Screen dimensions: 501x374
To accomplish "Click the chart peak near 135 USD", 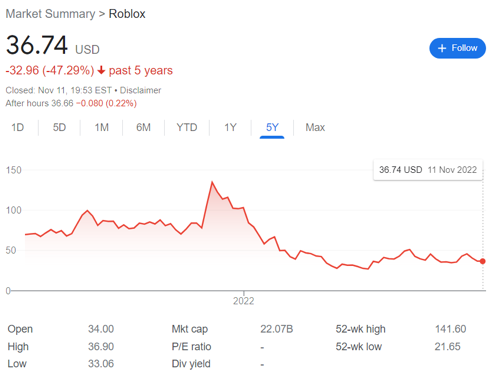I will [x=212, y=182].
